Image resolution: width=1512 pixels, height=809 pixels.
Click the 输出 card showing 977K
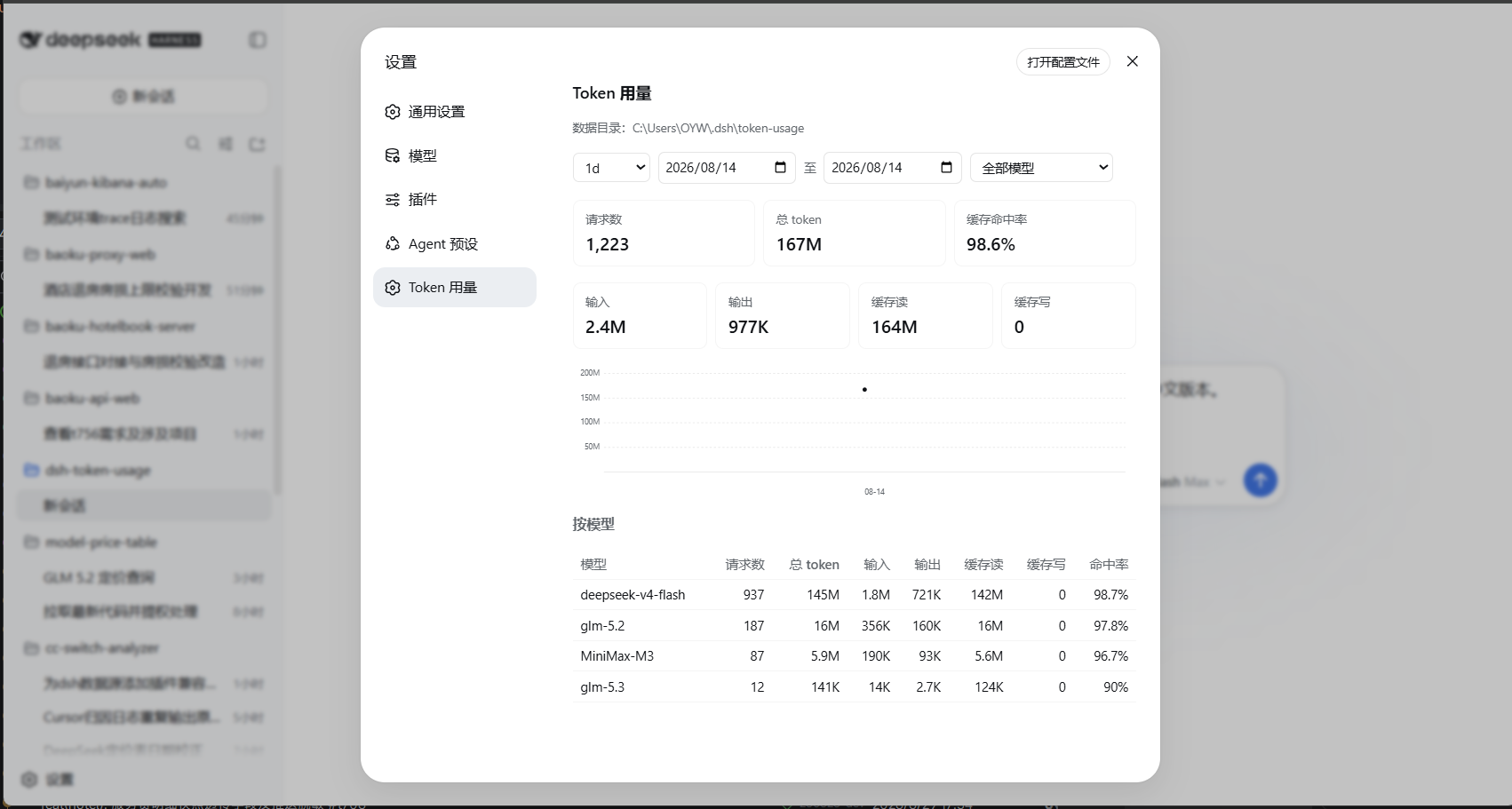[782, 315]
